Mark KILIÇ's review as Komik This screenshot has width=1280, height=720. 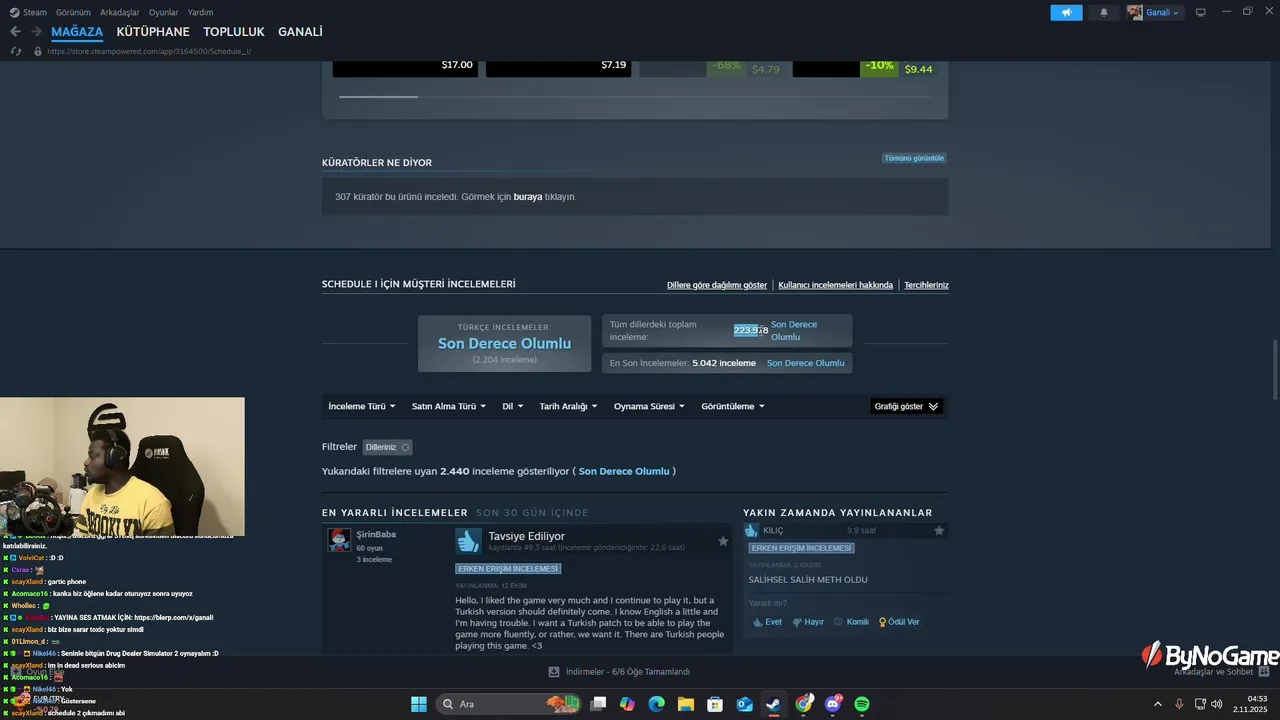(851, 622)
